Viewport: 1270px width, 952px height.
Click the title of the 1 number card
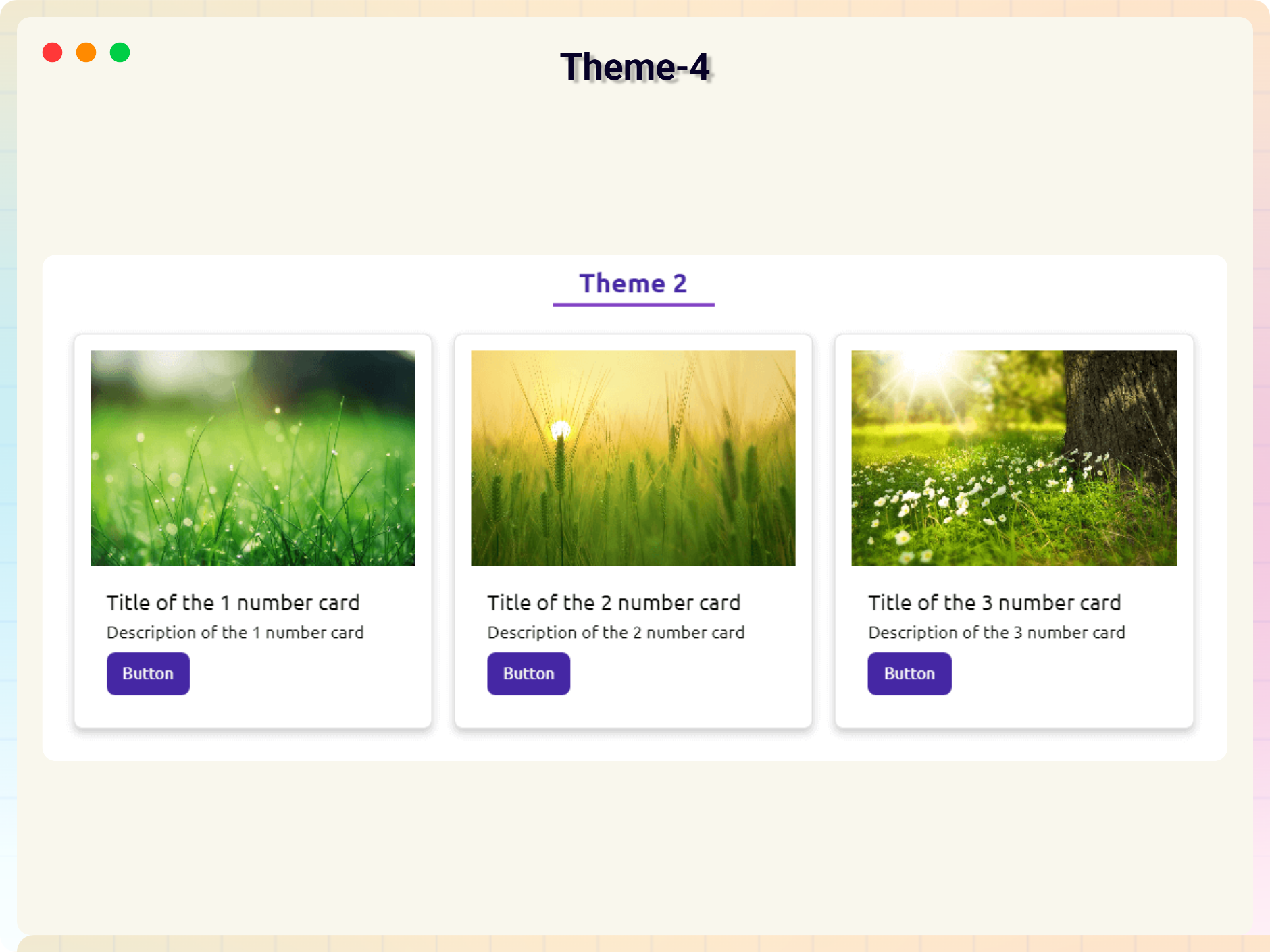[x=233, y=602]
